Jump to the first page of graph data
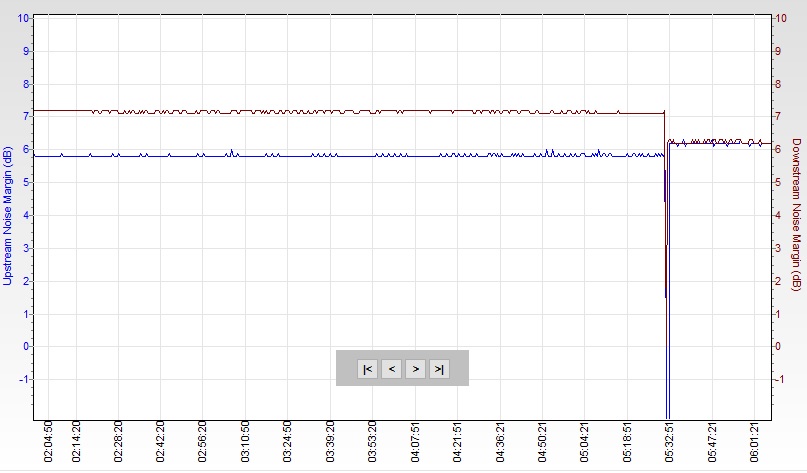 367,369
